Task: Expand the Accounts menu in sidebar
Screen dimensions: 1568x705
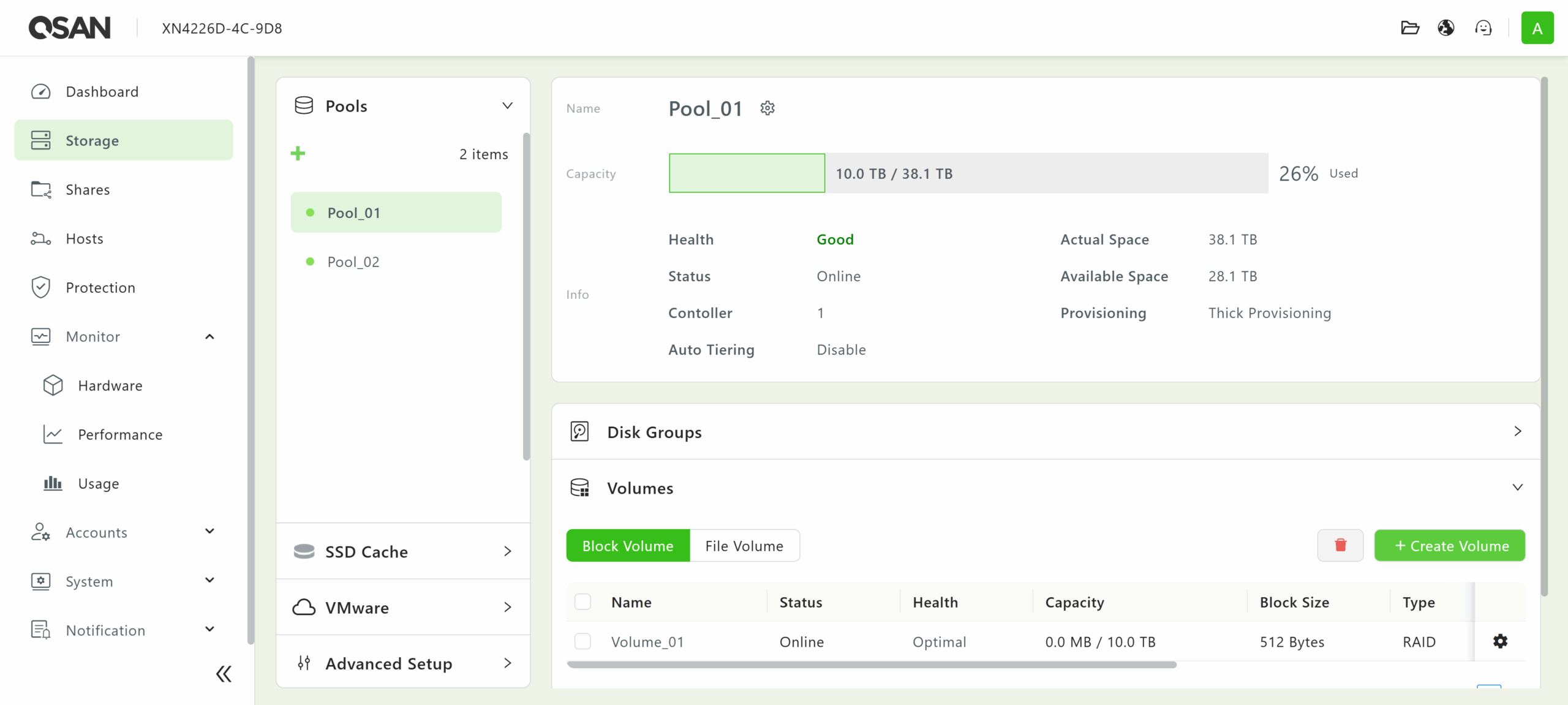Action: point(209,532)
